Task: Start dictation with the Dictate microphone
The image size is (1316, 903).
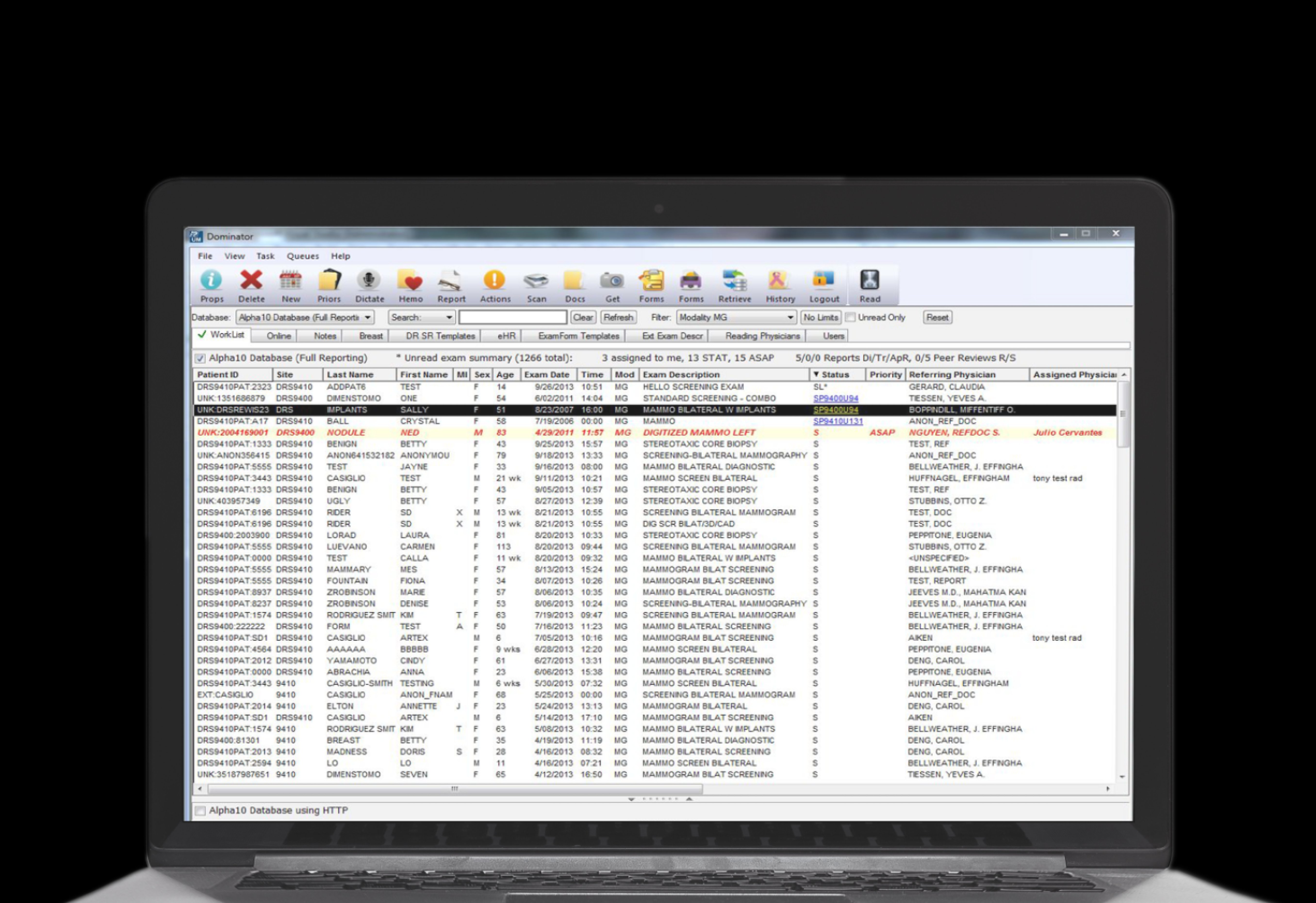Action: [369, 285]
